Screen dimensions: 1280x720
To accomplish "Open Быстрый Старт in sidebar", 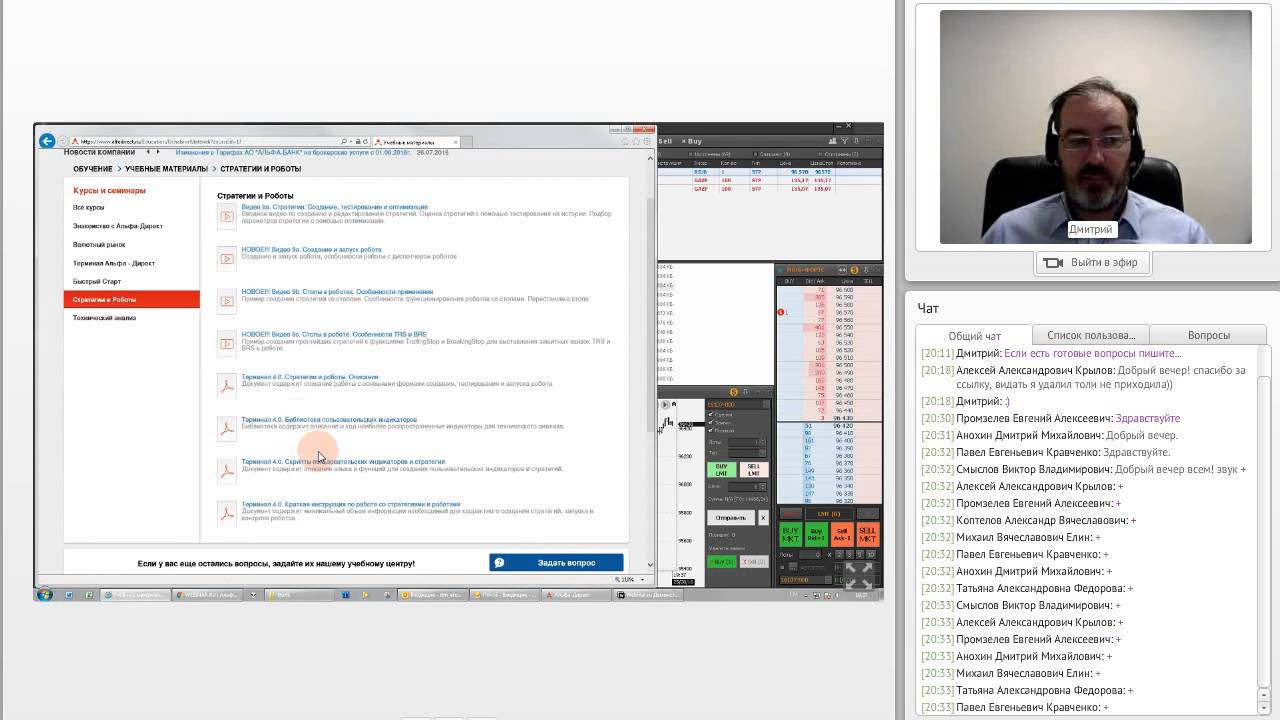I will [96, 281].
